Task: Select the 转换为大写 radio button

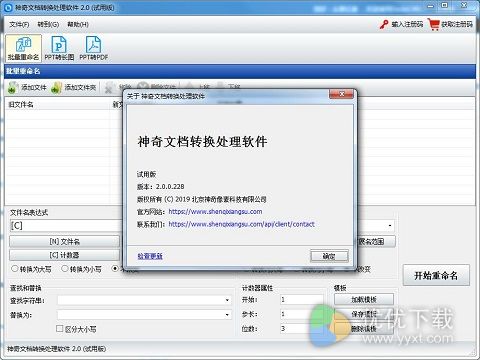Action: 15,268
